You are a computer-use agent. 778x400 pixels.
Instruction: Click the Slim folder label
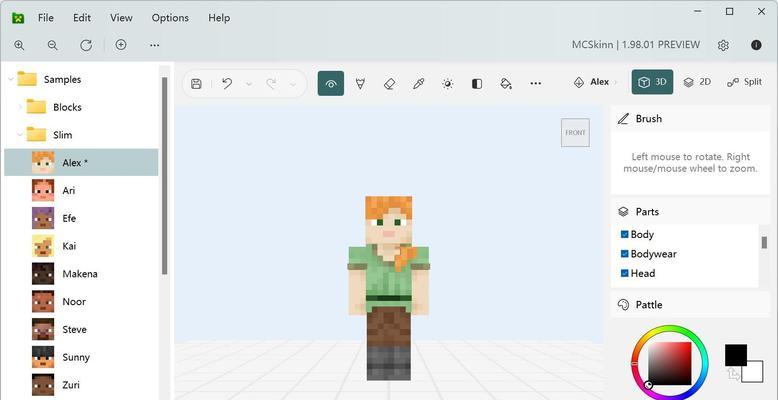[x=63, y=135]
